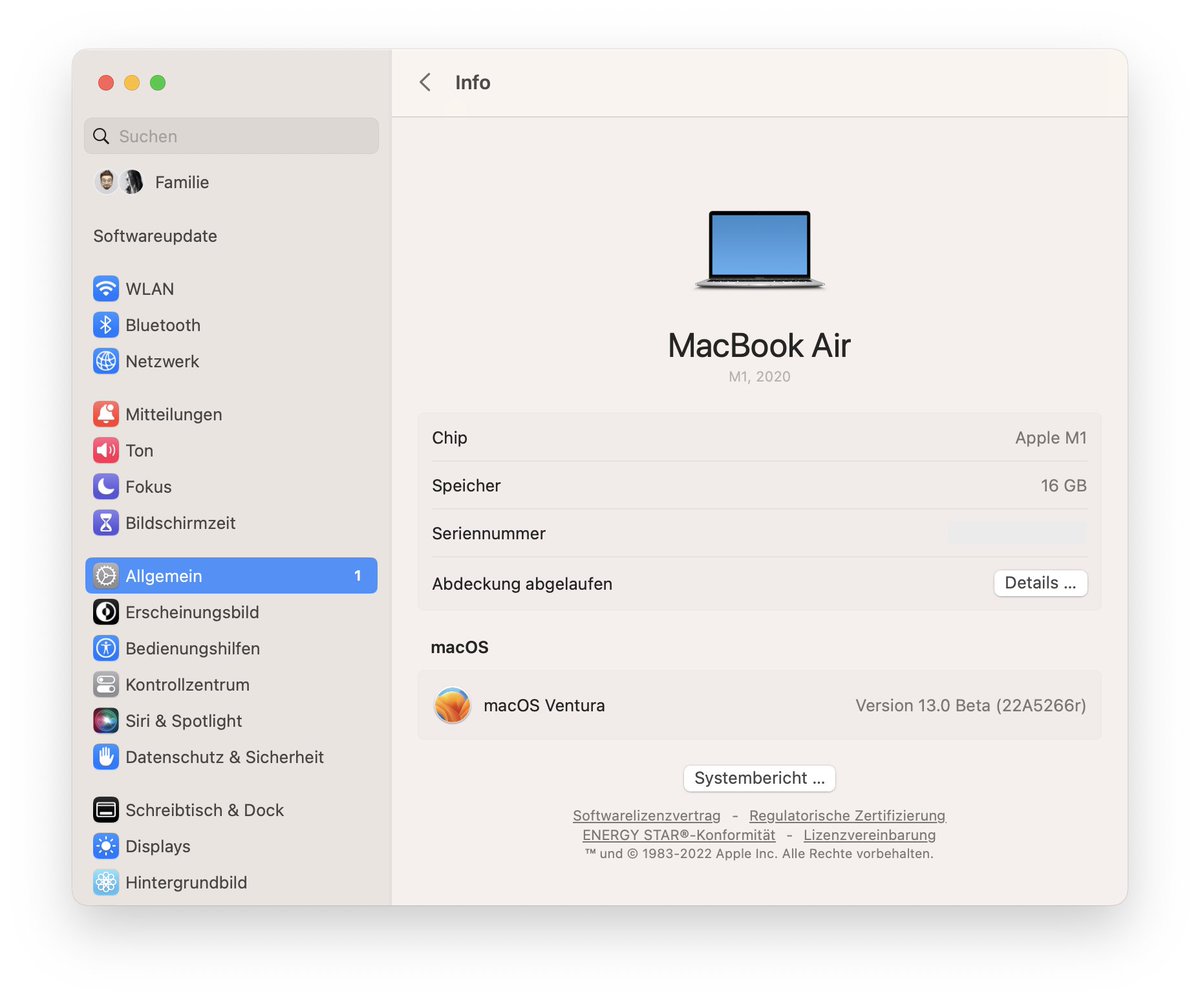Select the Schreibtisch & Dock icon
This screenshot has height=1001, width=1200.
click(x=106, y=810)
